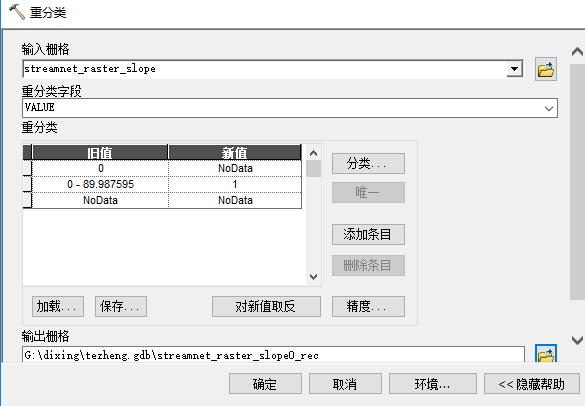The image size is (585, 406).
Task: Click the reclass table scroll down arrow
Action: [313, 277]
